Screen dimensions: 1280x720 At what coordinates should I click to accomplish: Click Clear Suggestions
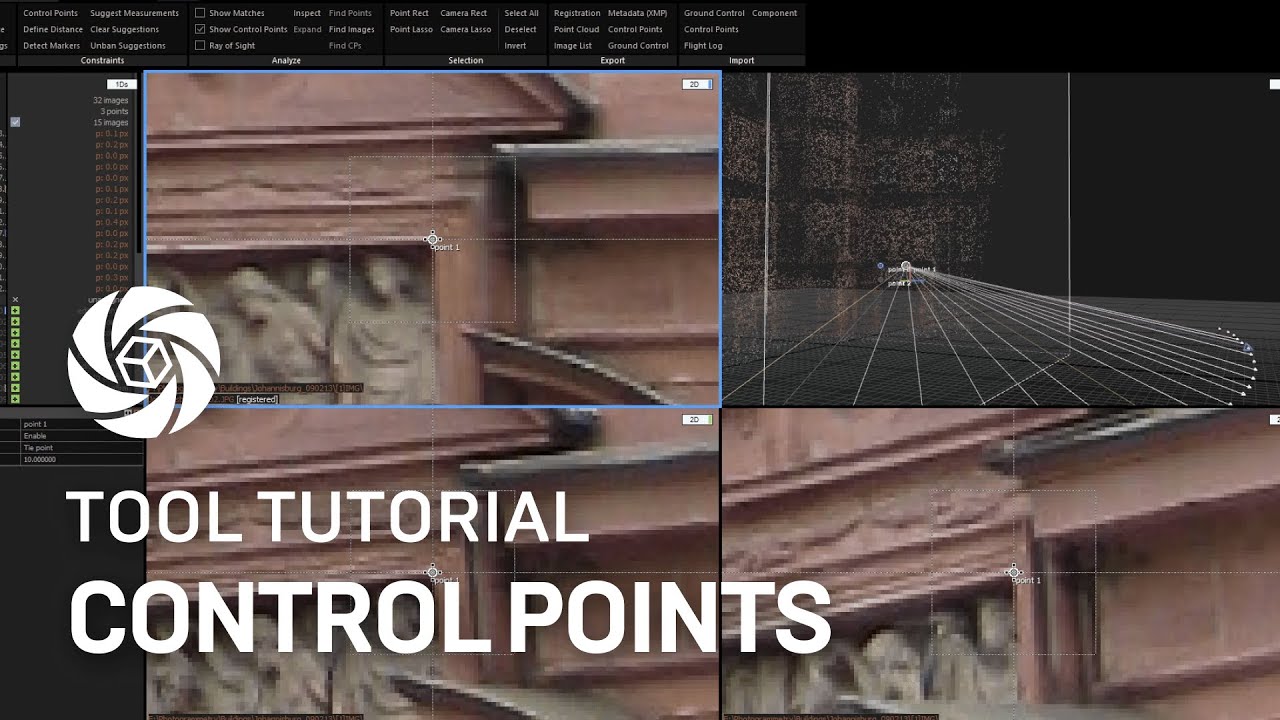tap(124, 29)
